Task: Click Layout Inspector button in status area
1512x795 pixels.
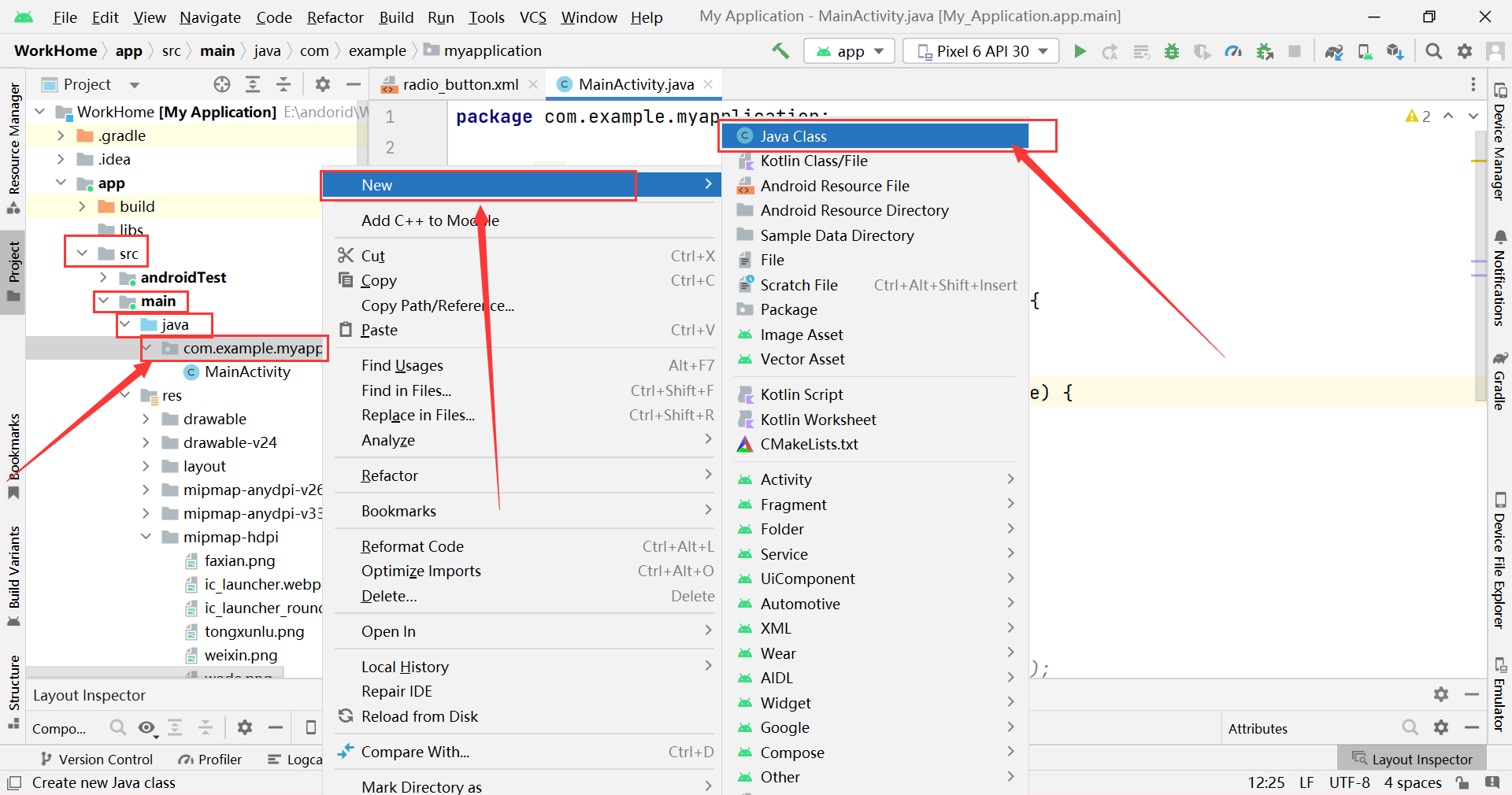Action: [1412, 759]
